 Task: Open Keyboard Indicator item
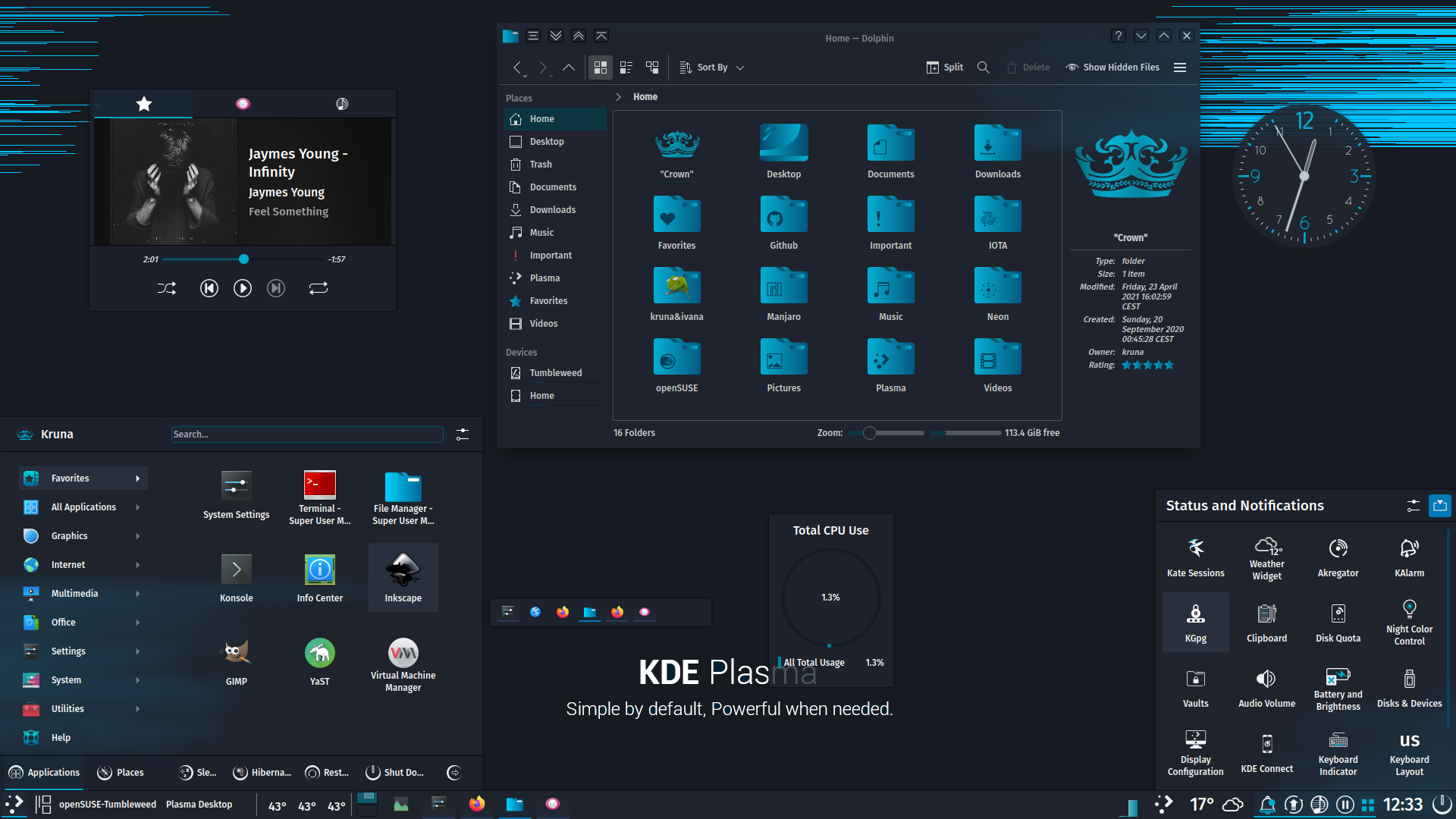[x=1338, y=753]
